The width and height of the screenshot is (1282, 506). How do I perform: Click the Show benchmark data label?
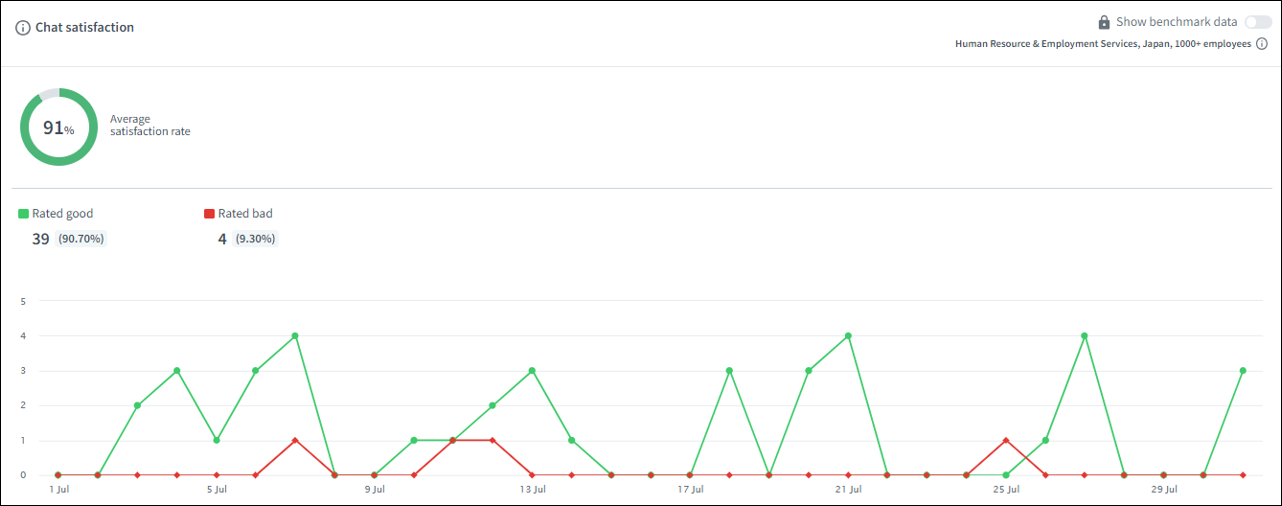tap(1177, 22)
